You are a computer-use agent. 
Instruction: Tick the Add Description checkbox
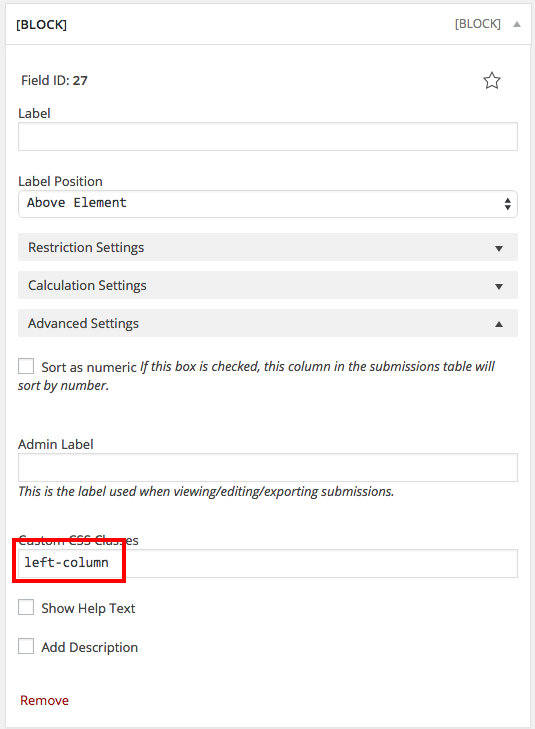(26, 646)
